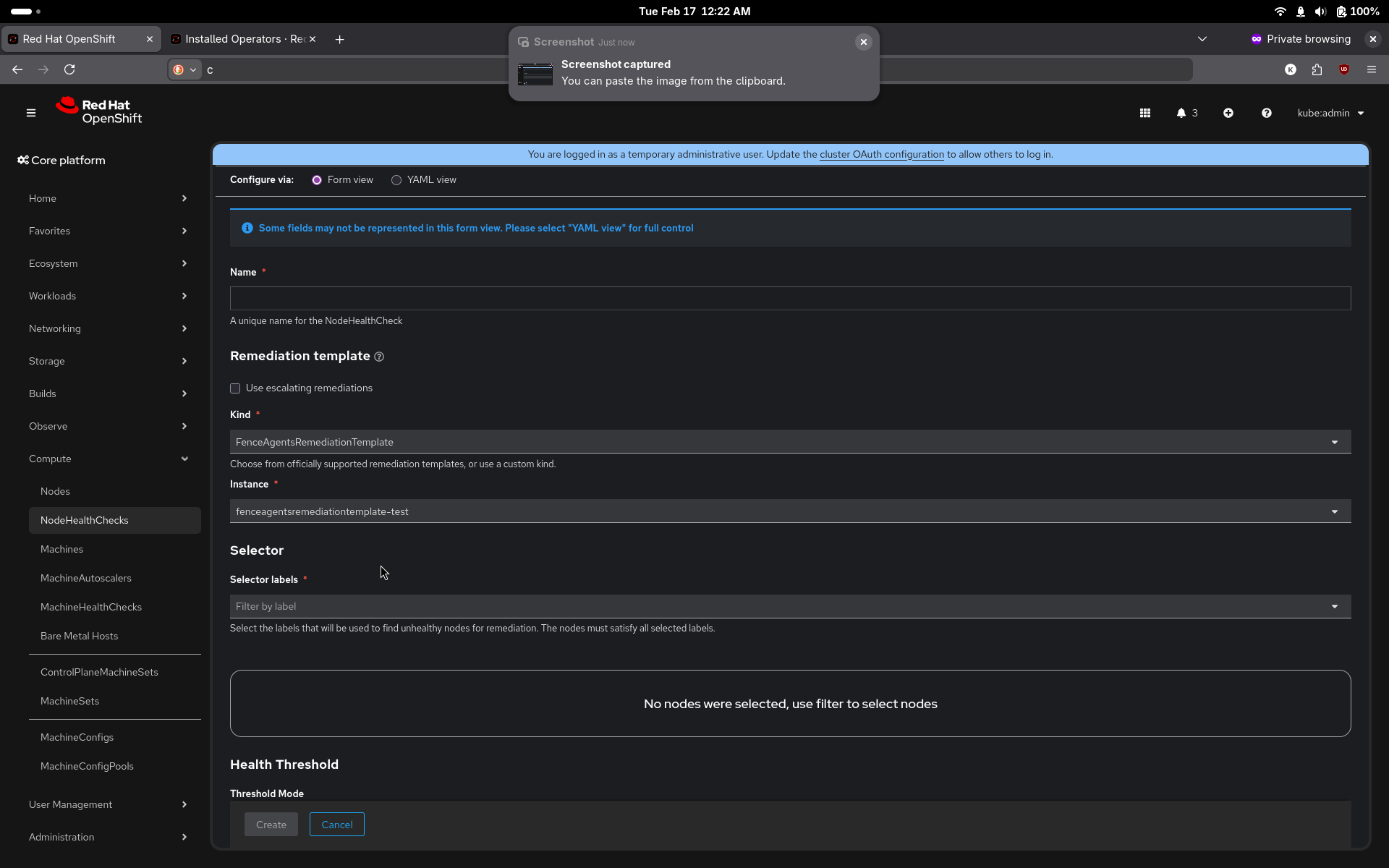Open the Instance dropdown
Image resolution: width=1389 pixels, height=868 pixels.
pos(790,511)
